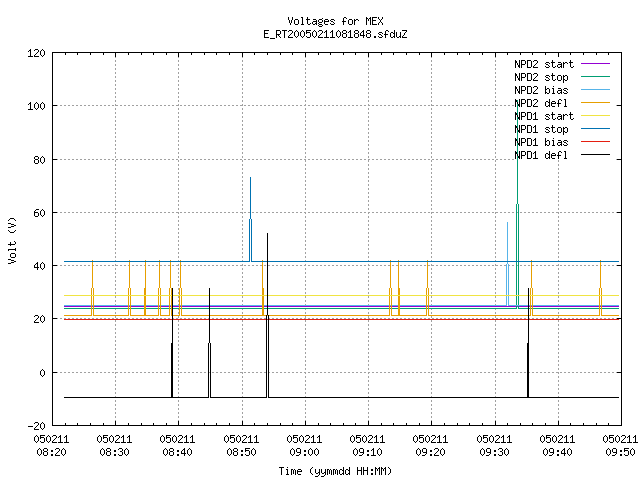Viewport: 640px width, 480px height.
Task: Click the y-axis tick label 100
Action: (36, 106)
